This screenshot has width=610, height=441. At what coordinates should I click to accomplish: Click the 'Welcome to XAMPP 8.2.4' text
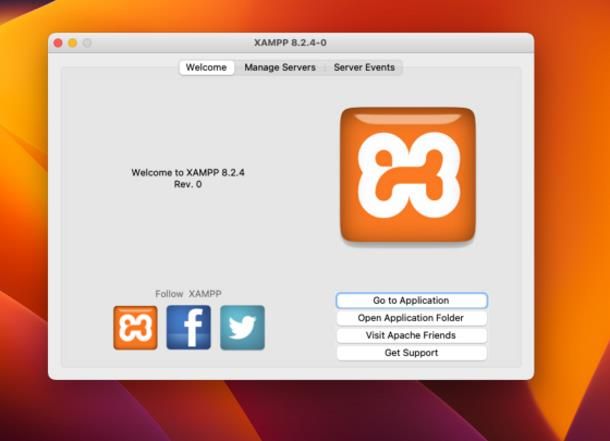(188, 173)
